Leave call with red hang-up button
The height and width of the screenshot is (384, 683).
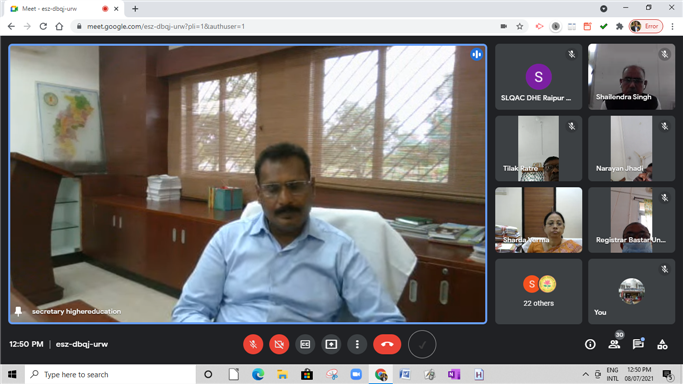[387, 344]
